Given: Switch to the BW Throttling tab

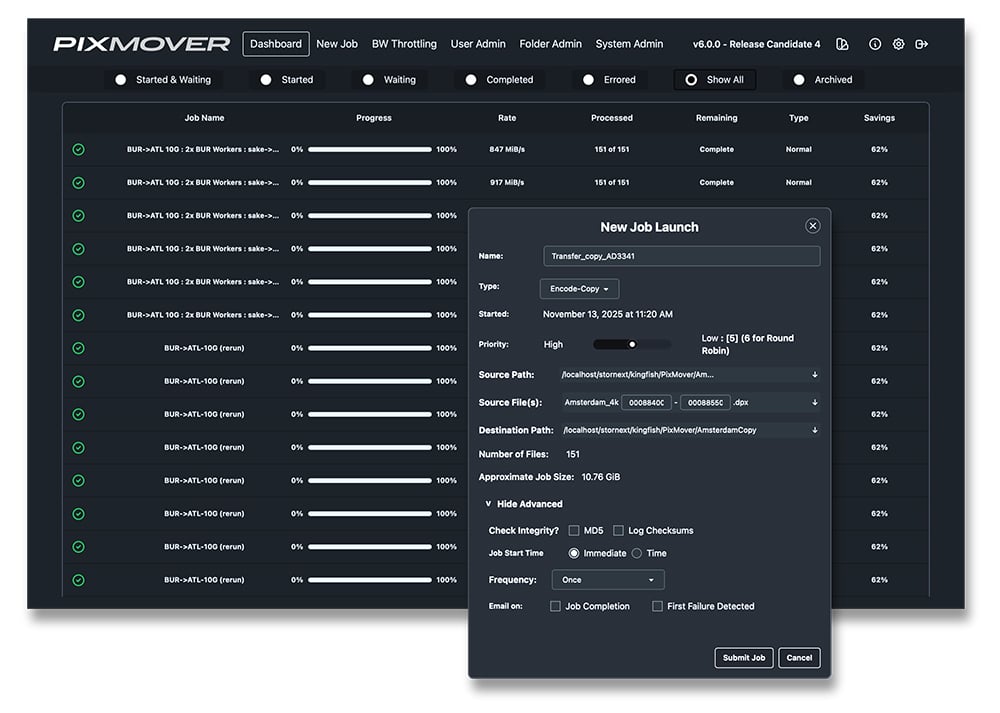Looking at the screenshot, I should (404, 44).
